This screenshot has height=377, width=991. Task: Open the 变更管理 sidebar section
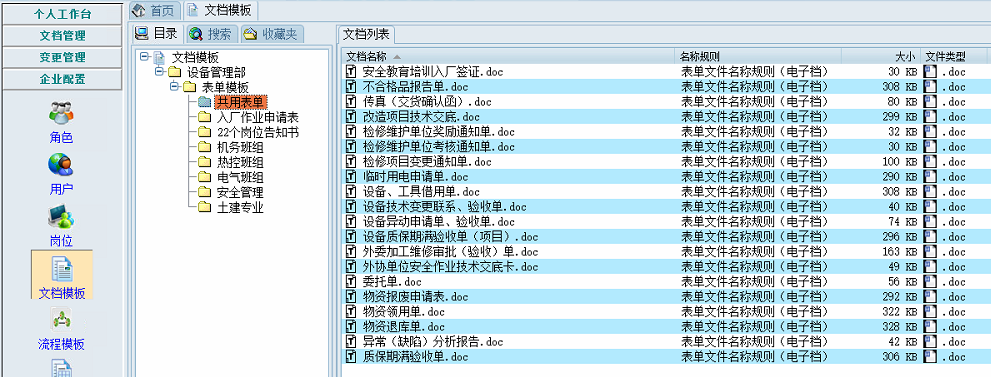point(62,57)
